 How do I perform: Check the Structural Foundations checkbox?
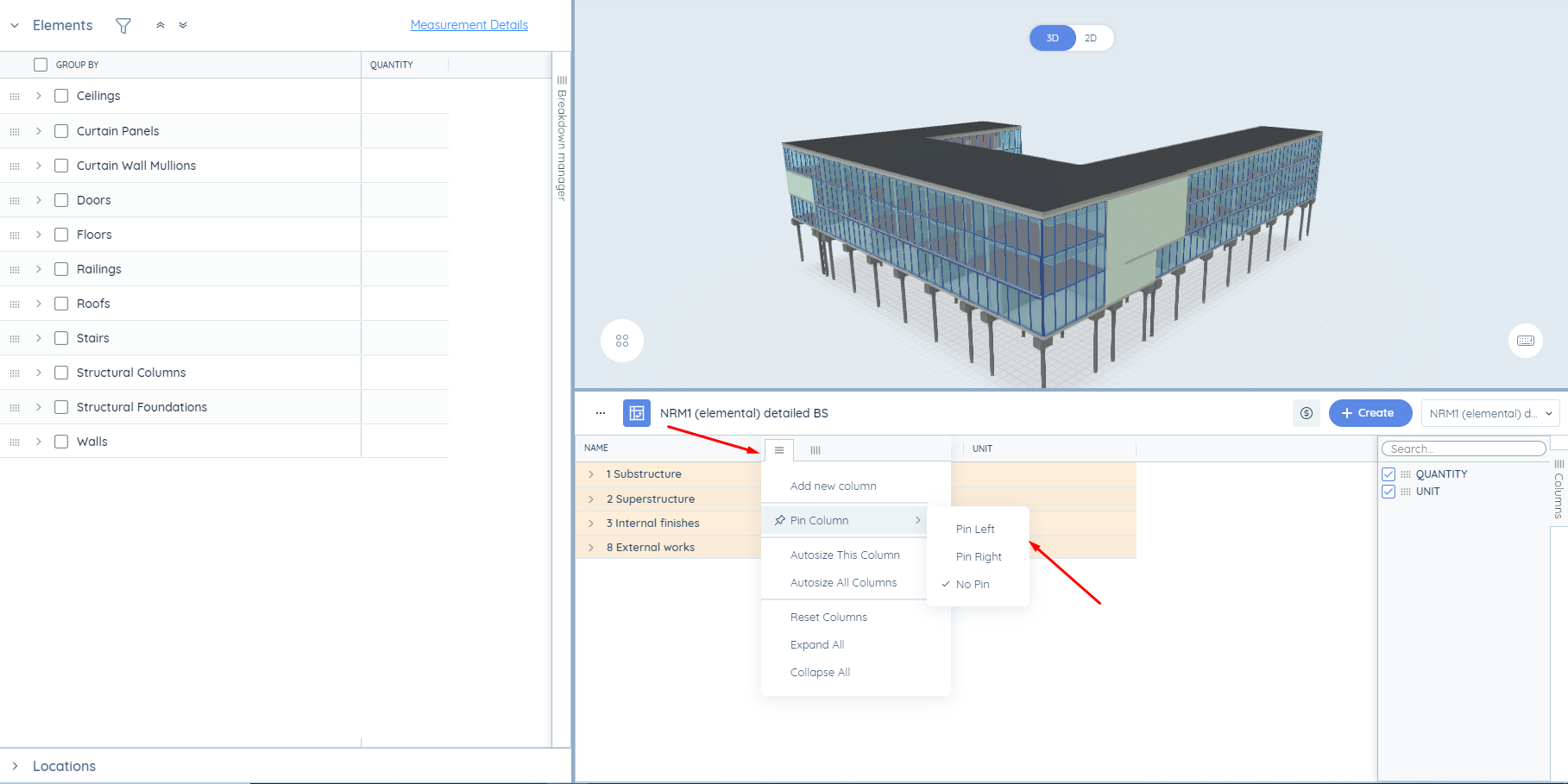(x=61, y=407)
